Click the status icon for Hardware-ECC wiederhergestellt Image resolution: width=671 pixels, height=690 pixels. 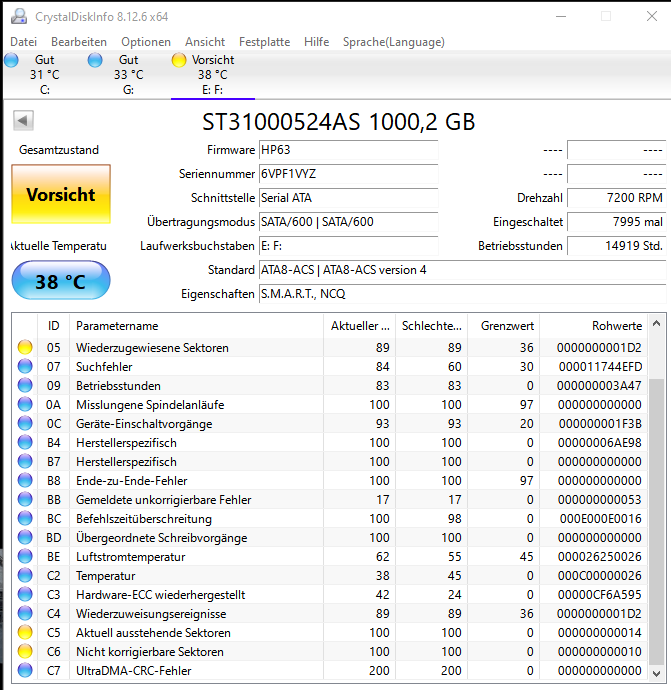coord(25,594)
